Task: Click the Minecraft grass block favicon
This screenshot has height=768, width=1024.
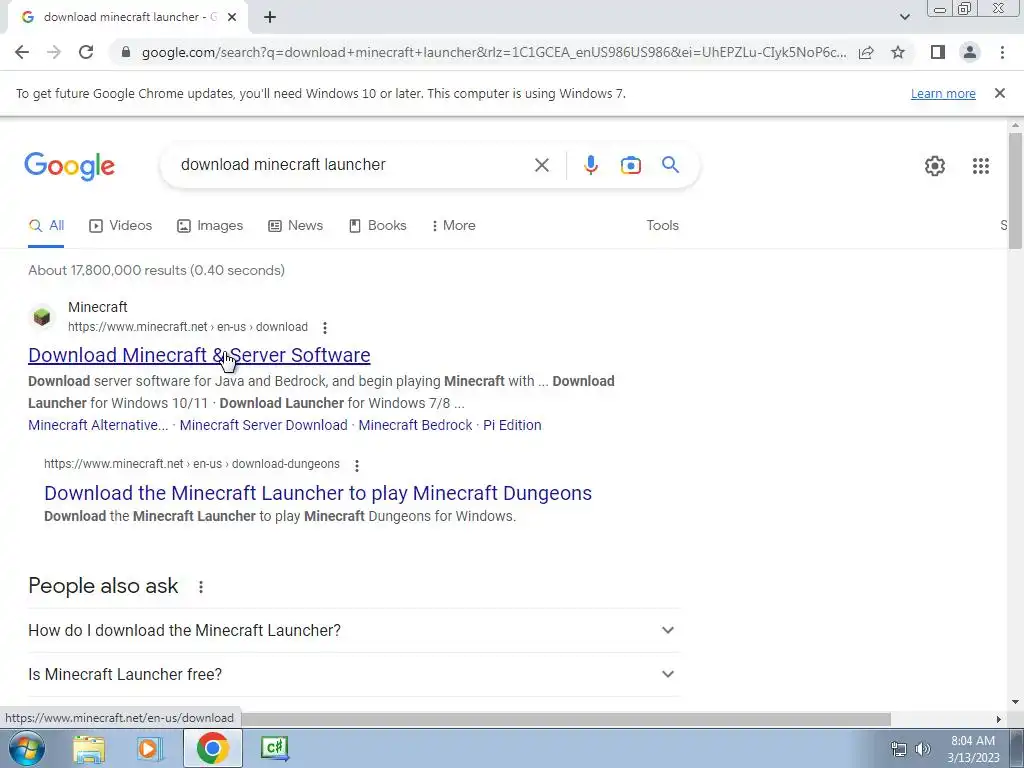Action: [x=42, y=317]
